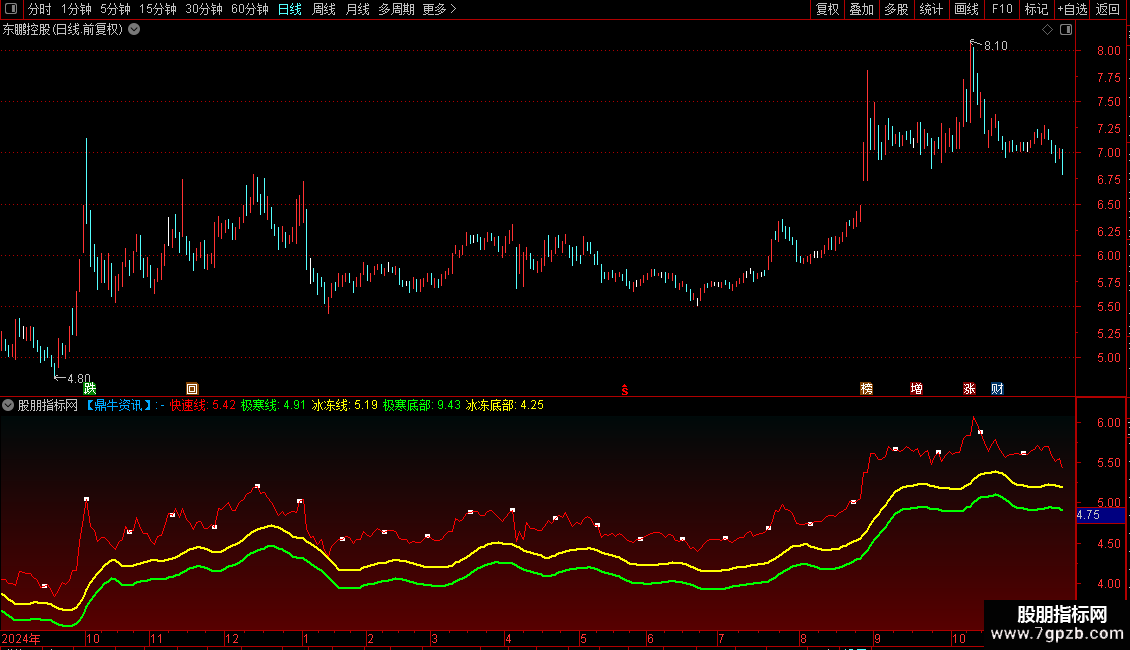The width and height of the screenshot is (1130, 650).
Task: Click the 8.10 high price label
Action: tap(996, 46)
